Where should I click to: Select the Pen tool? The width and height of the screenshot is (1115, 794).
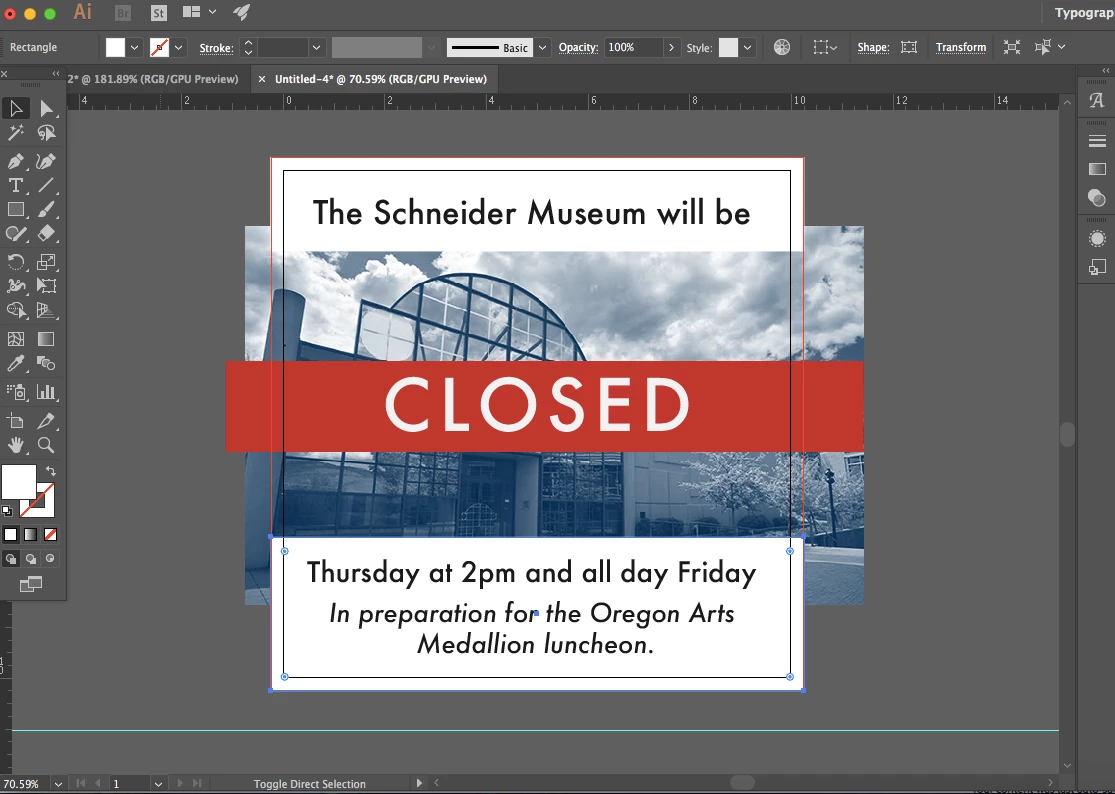[16, 161]
